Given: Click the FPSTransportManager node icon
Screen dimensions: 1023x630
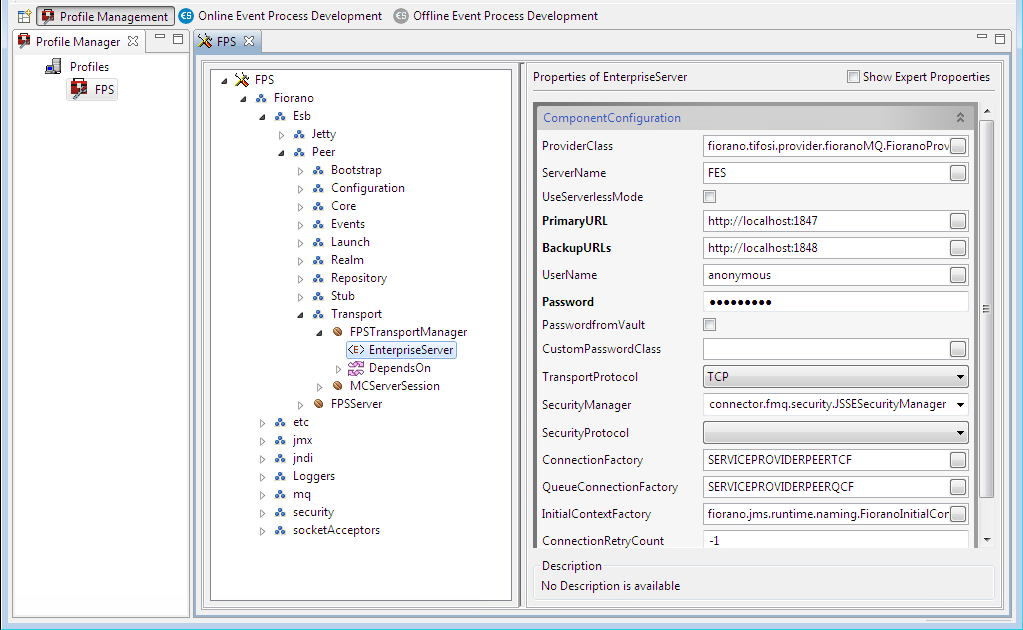Looking at the screenshot, I should [x=338, y=332].
